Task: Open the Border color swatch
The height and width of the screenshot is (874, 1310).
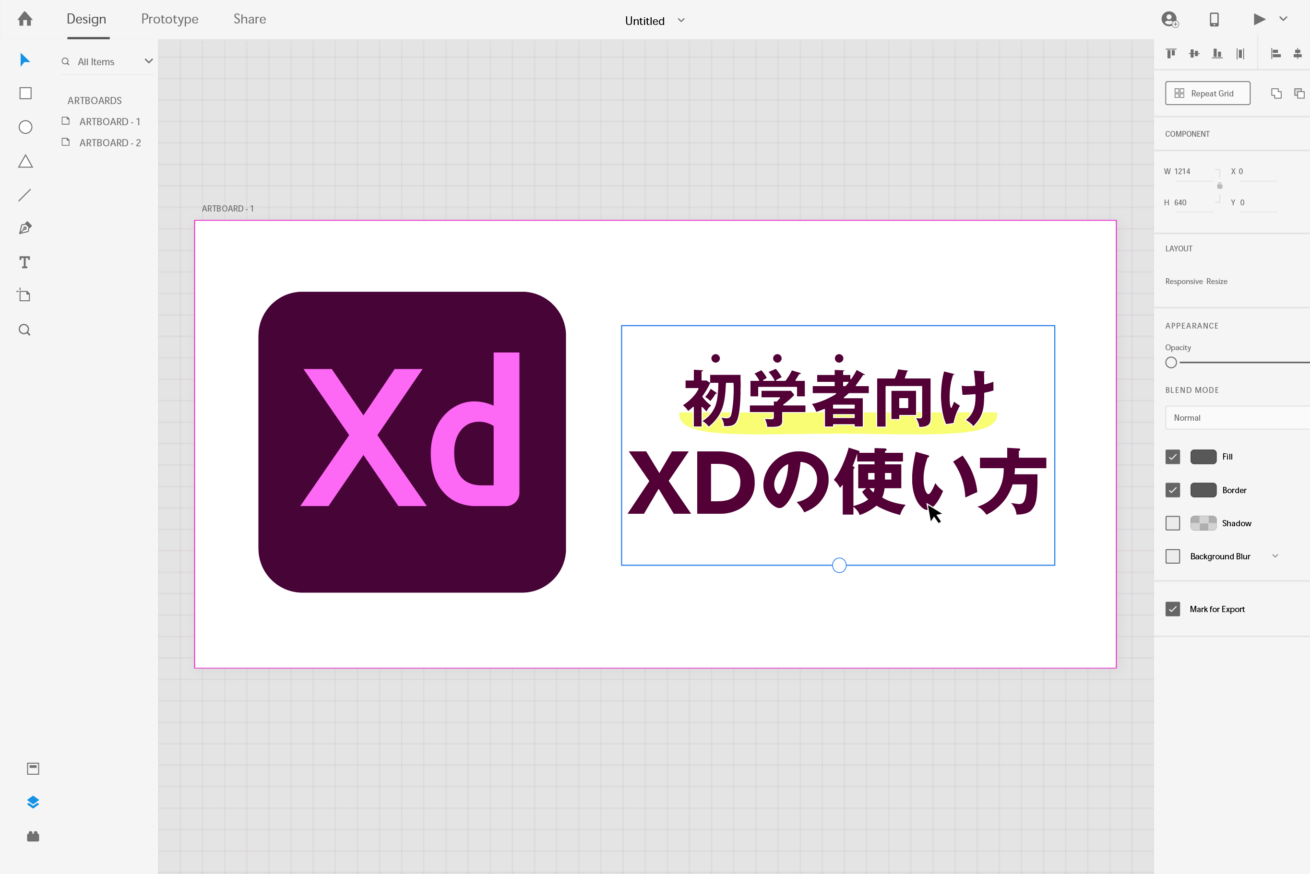Action: (1203, 490)
